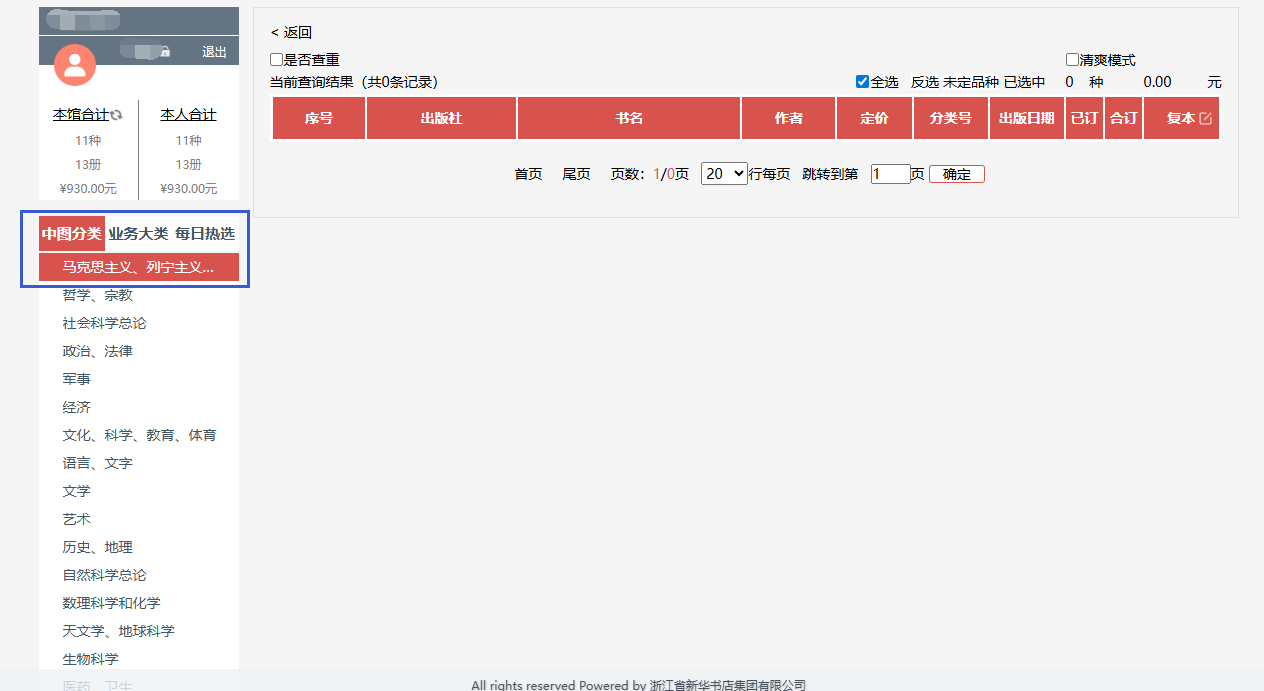The width and height of the screenshot is (1264, 691).
Task: Uncheck the 全选 checkbox
Action: (862, 82)
